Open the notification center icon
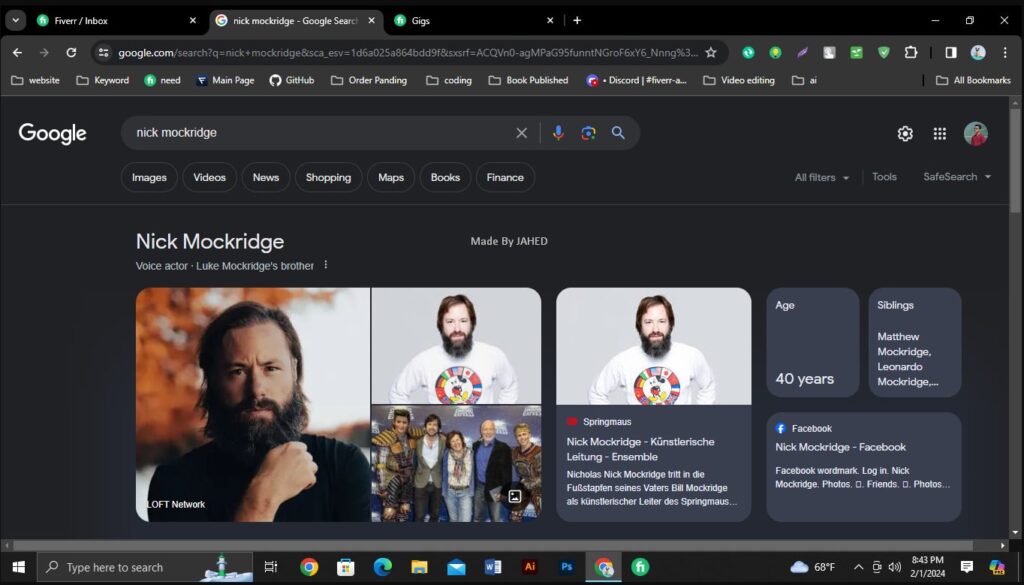 [x=967, y=567]
